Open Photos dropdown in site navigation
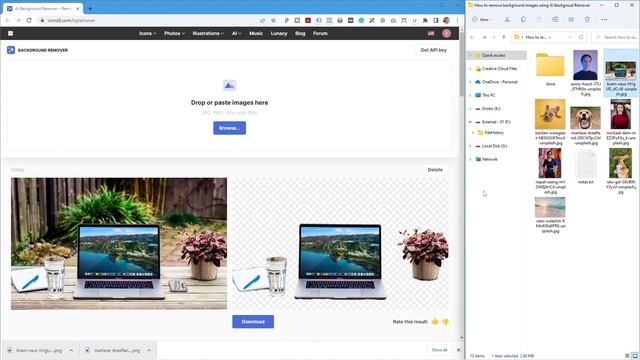Screen dimensions: 640x360 (x=174, y=33)
